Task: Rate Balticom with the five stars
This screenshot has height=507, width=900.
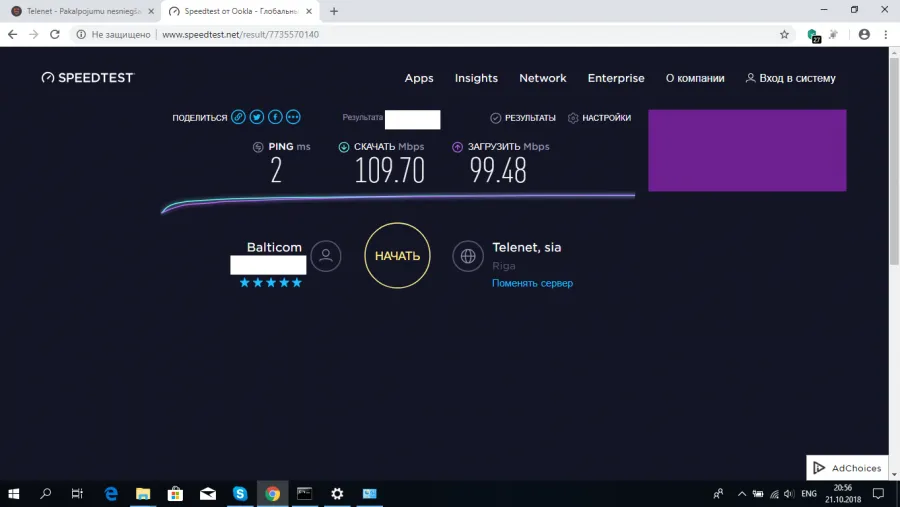Action: (270, 282)
